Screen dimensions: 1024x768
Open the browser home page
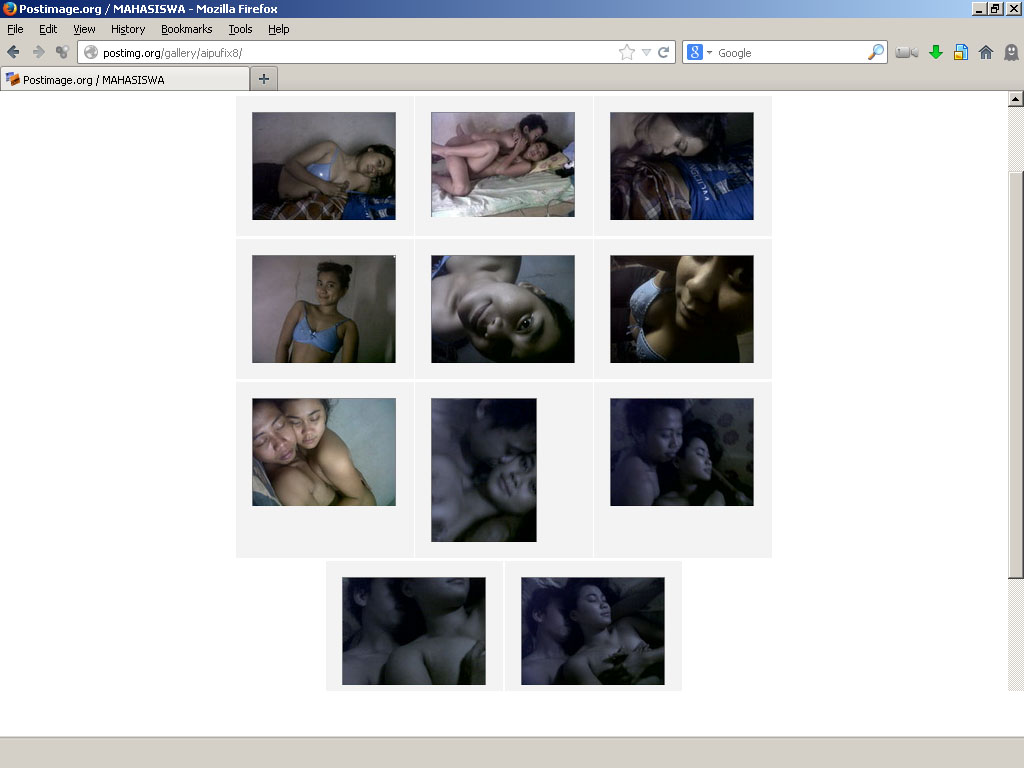pyautogui.click(x=986, y=52)
